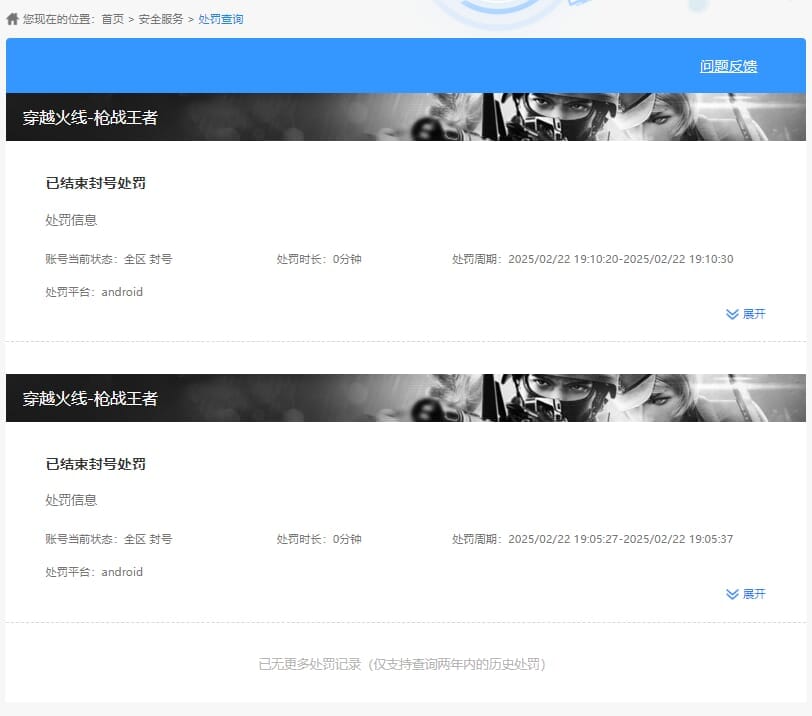Select 处罚查询 breadcrumb link

[221, 19]
